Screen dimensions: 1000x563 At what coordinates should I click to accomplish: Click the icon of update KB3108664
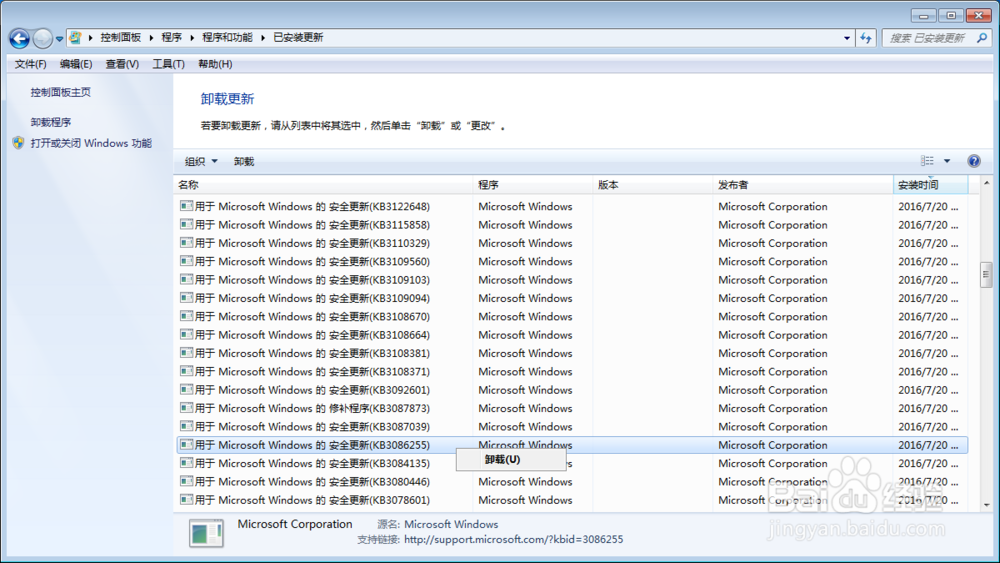pyautogui.click(x=186, y=334)
